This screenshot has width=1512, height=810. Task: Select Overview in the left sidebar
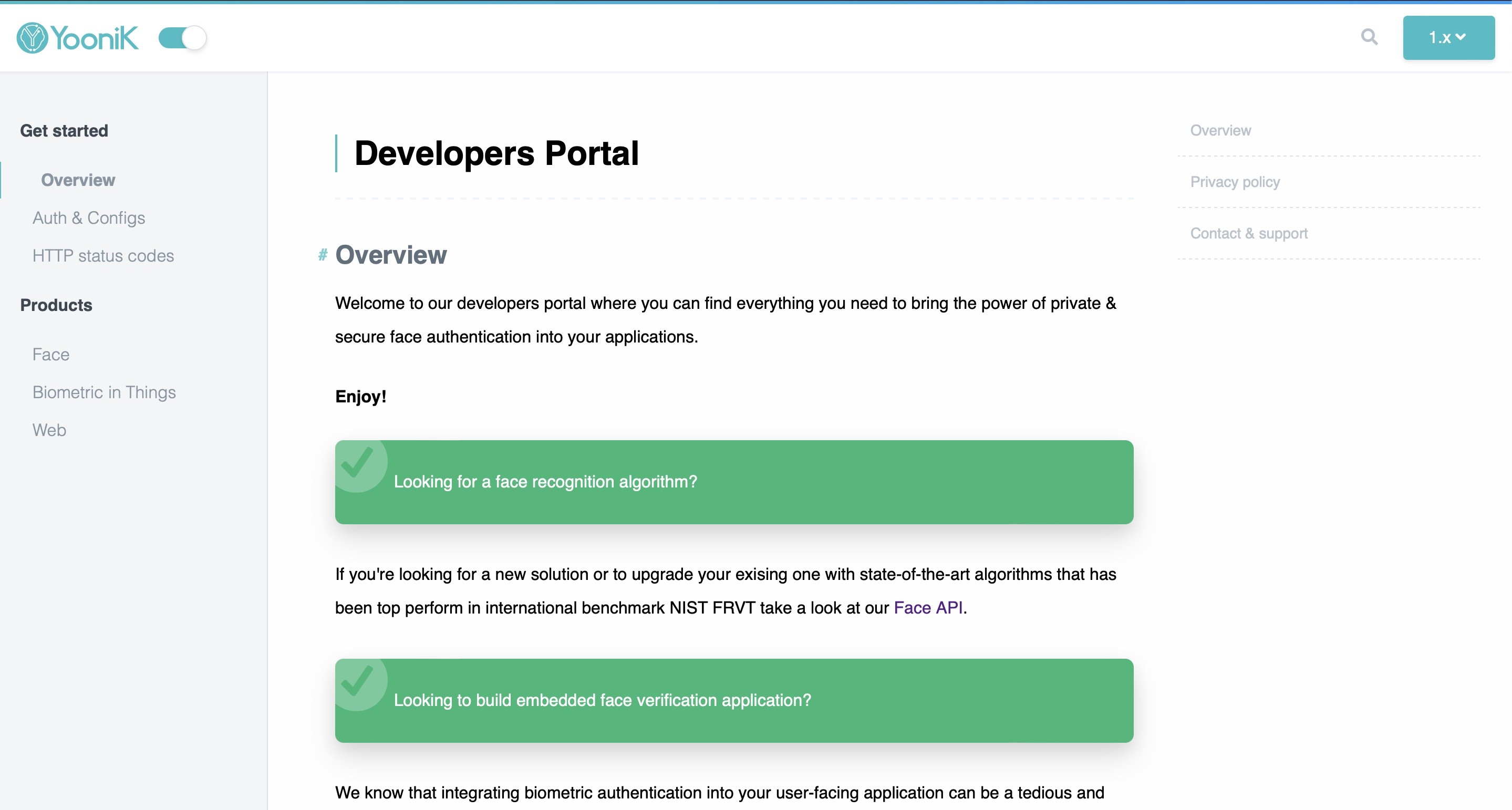[x=78, y=180]
